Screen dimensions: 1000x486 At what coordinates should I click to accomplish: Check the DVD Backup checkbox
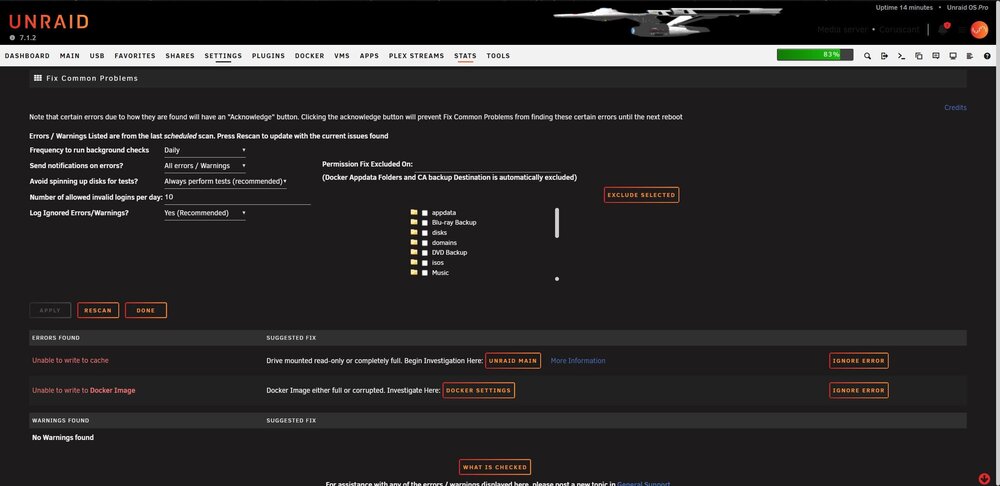pos(425,253)
